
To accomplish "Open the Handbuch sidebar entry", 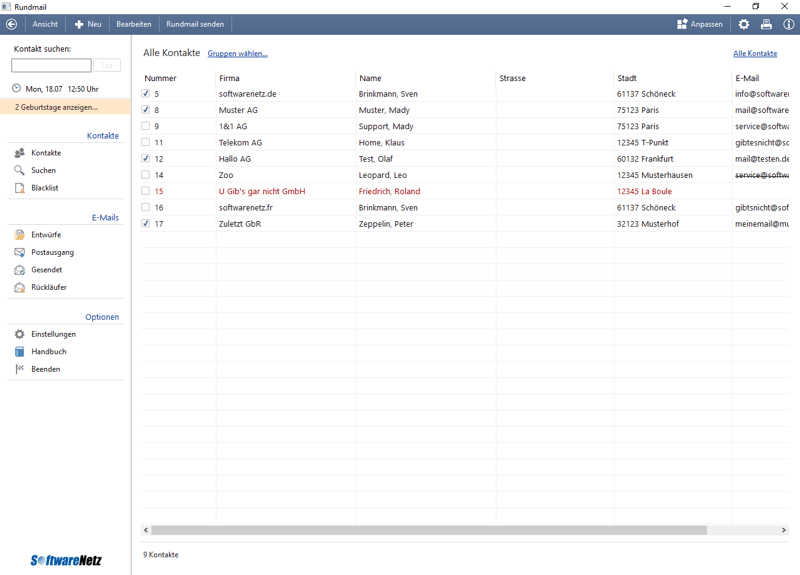I will point(48,352).
